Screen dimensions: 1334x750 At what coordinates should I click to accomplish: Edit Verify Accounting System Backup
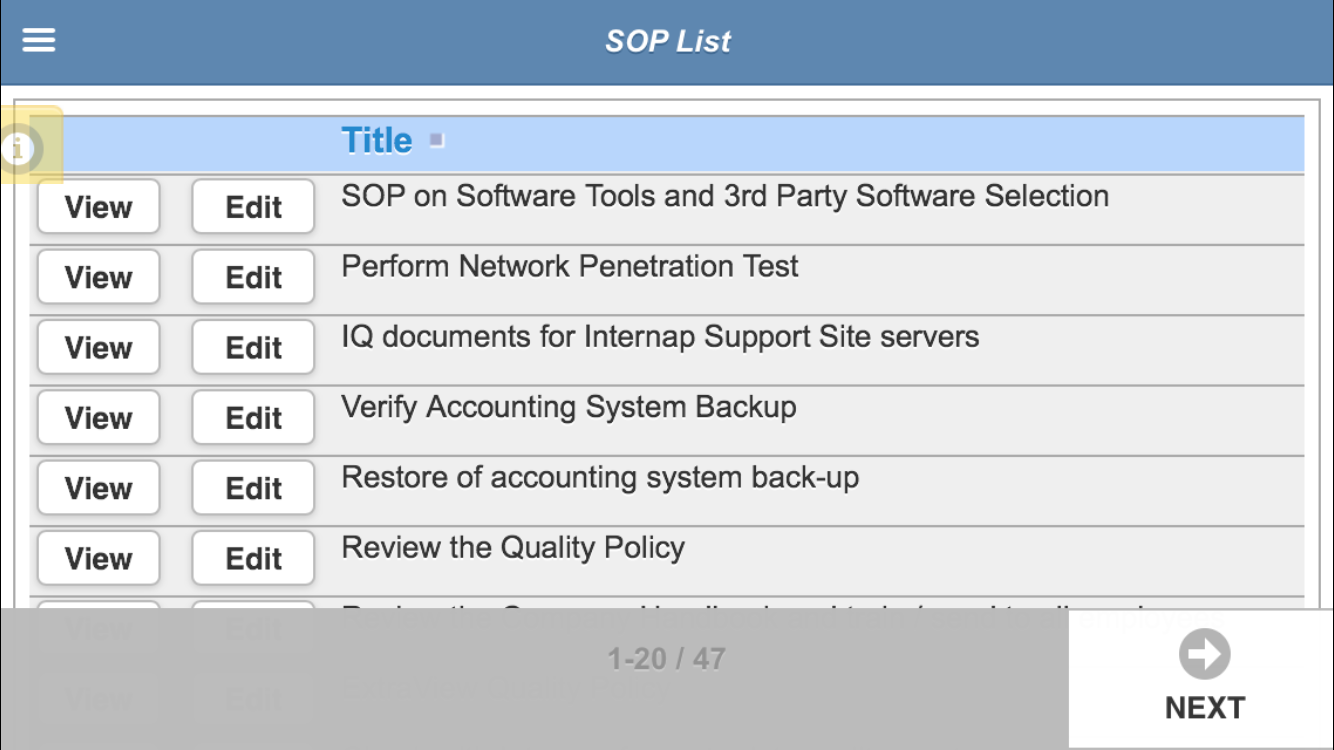pyautogui.click(x=253, y=418)
